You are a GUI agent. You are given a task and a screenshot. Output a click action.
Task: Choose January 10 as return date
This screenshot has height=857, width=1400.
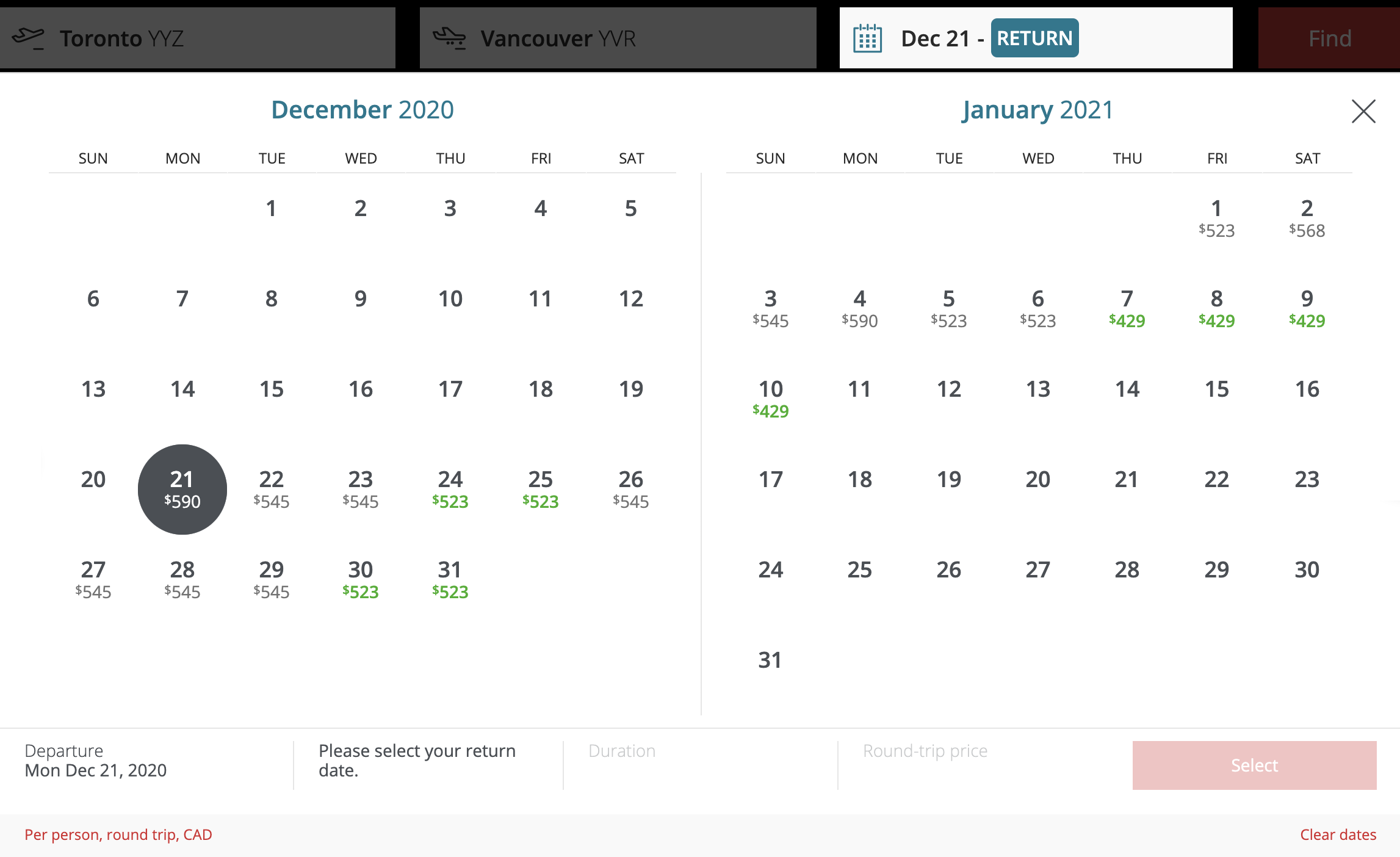pyautogui.click(x=771, y=399)
